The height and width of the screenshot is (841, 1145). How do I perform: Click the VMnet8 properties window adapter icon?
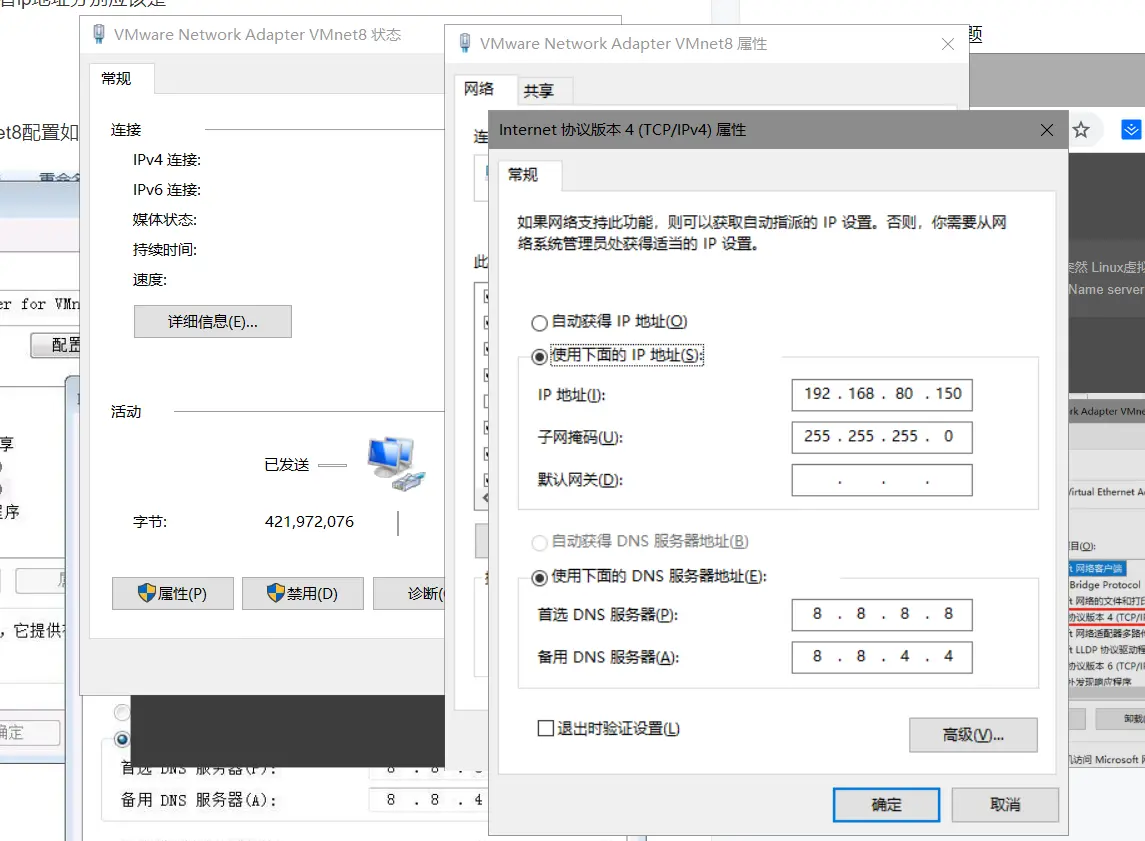tap(464, 43)
